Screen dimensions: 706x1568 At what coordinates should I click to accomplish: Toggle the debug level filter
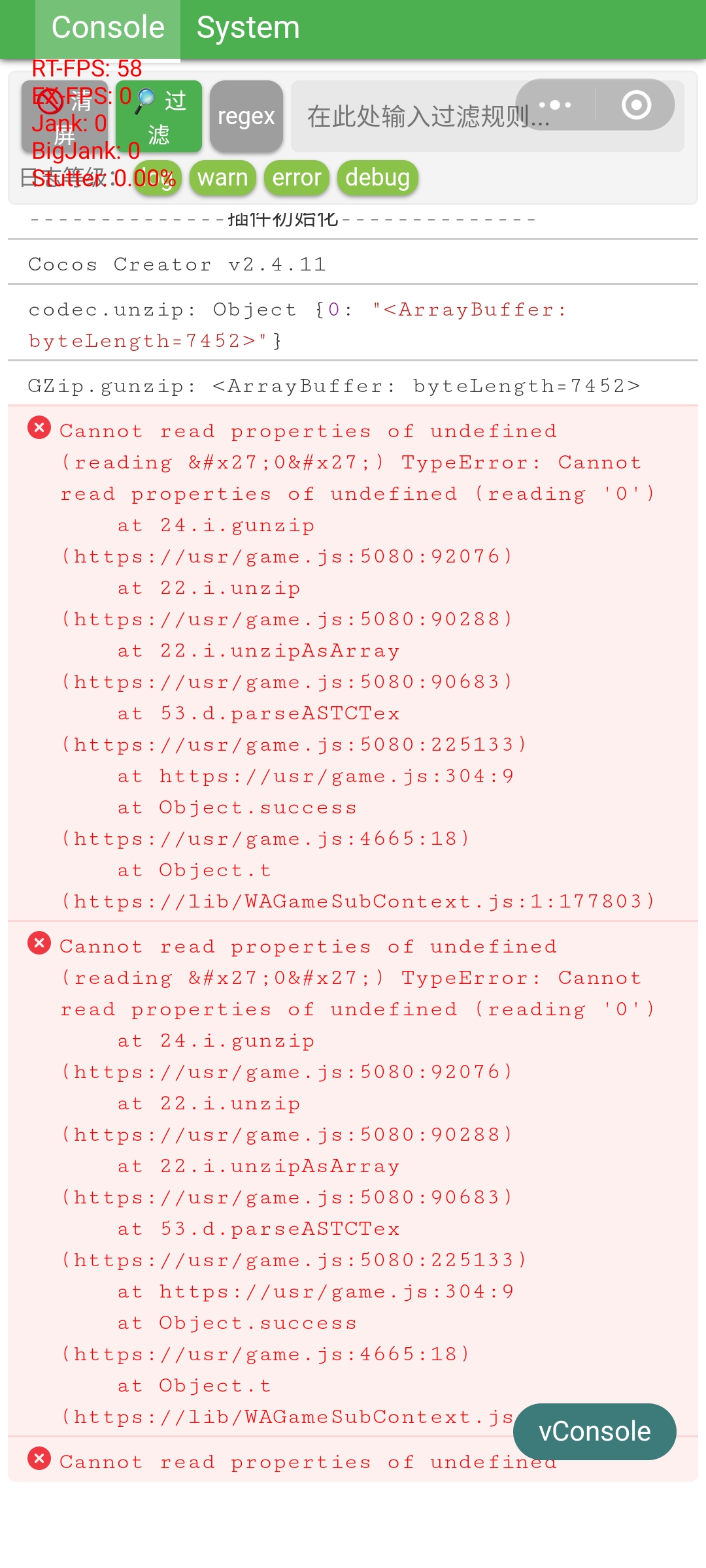click(x=377, y=178)
